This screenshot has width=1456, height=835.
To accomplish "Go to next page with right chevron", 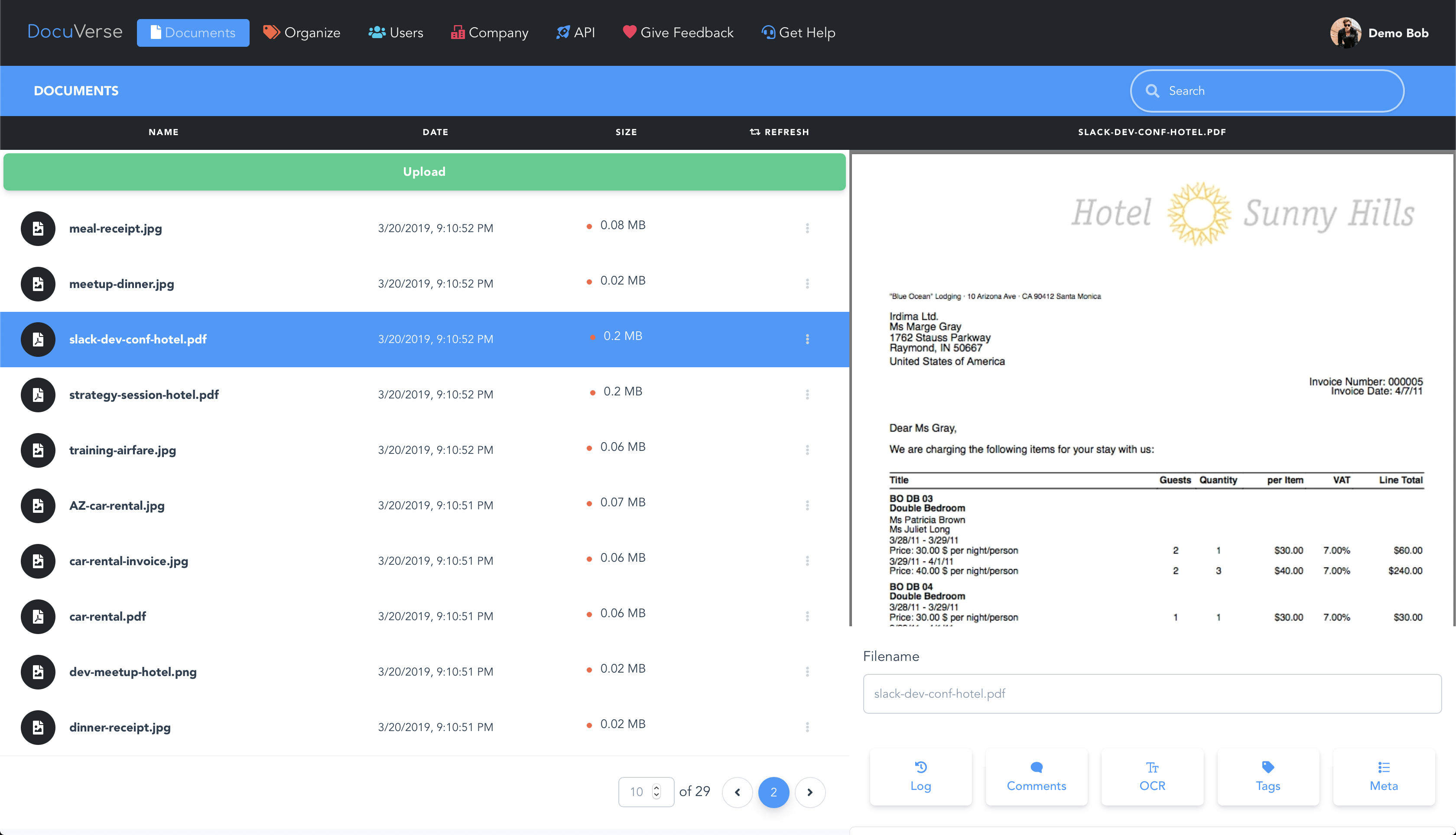I will (x=809, y=792).
